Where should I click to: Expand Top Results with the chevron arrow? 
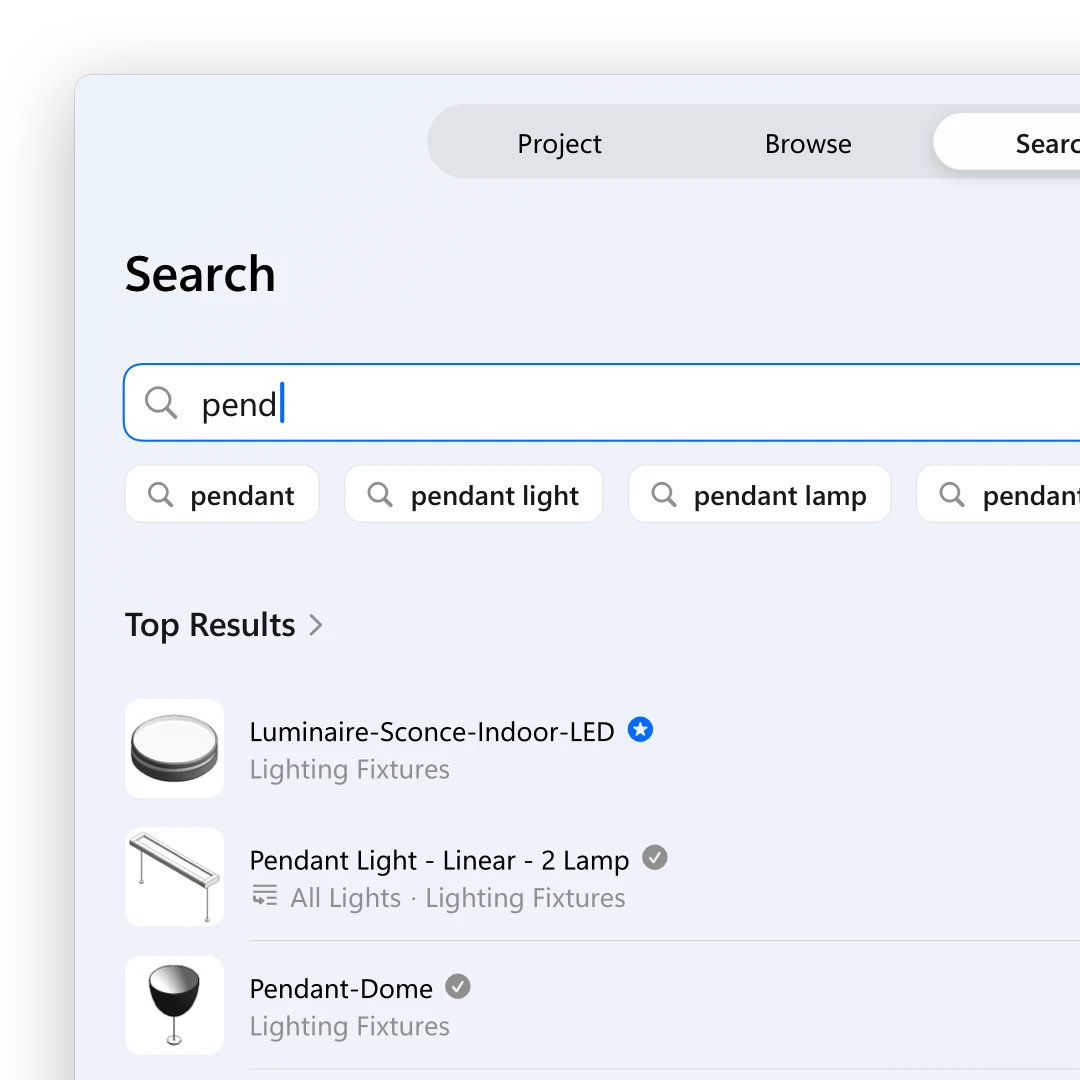(x=315, y=625)
